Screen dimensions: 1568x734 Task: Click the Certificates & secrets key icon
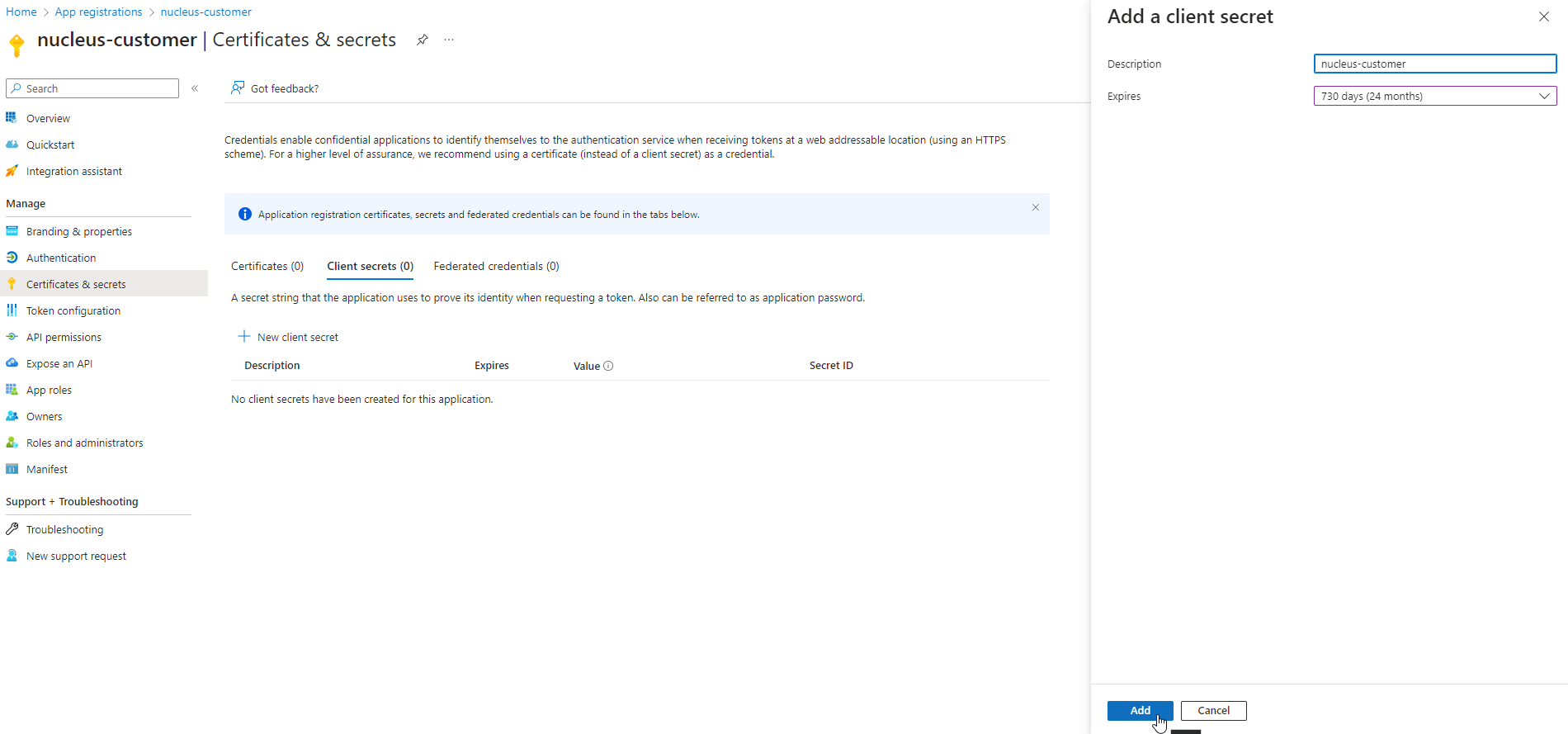12,284
